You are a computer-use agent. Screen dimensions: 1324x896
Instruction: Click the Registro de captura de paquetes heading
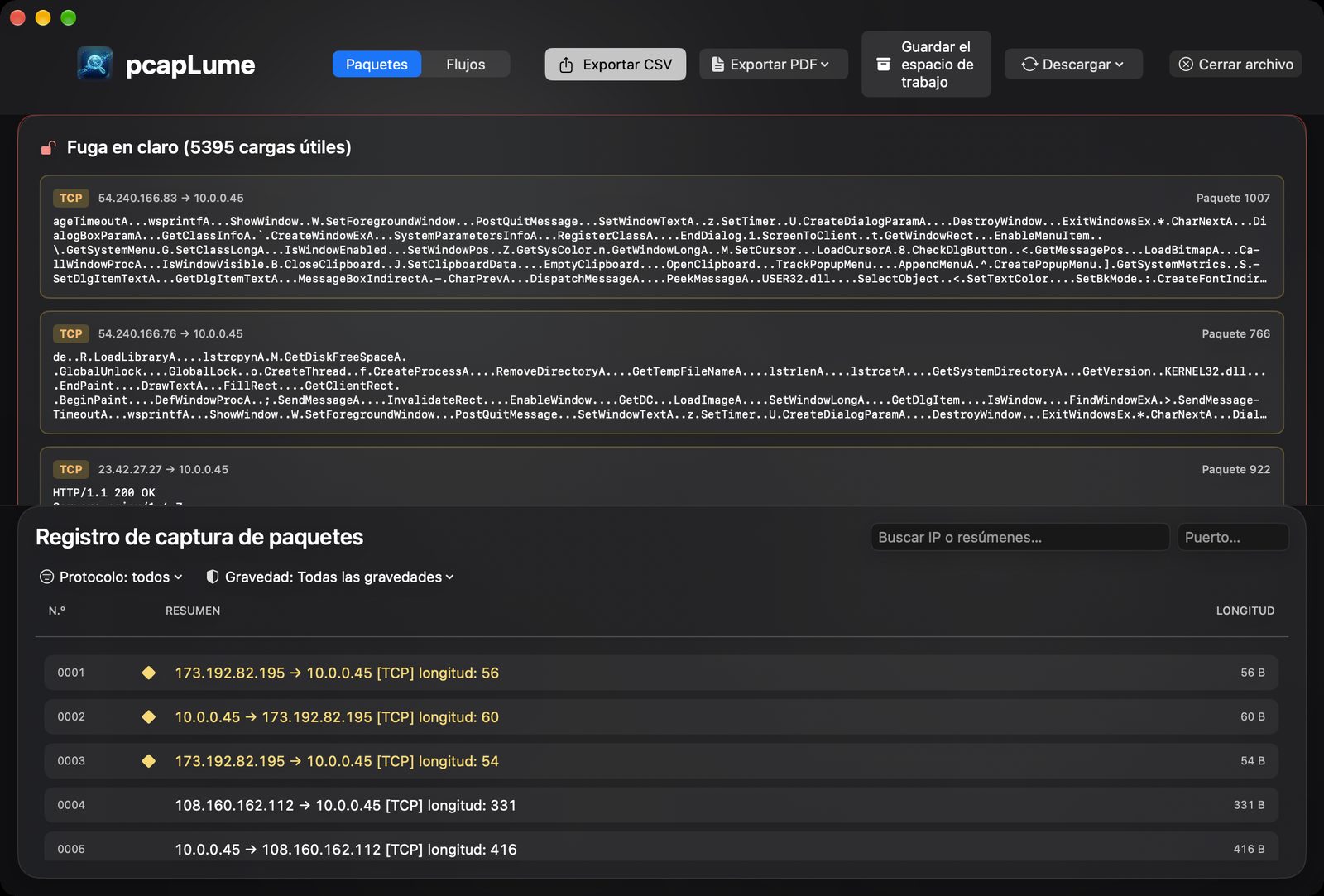(199, 537)
